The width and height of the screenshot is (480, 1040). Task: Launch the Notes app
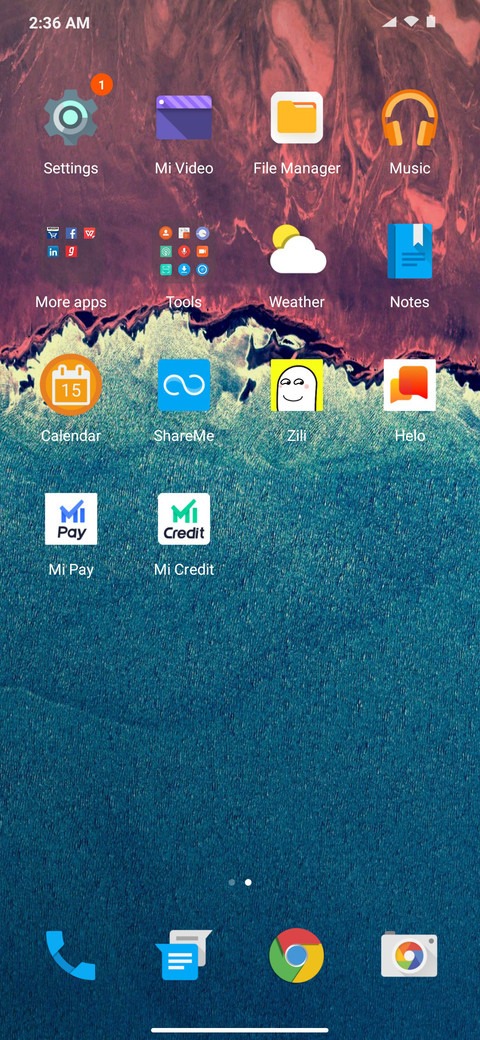410,251
